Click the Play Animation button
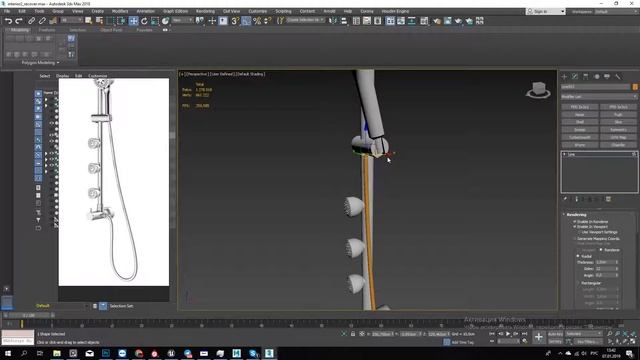The image size is (640, 360). pyautogui.click(x=508, y=334)
